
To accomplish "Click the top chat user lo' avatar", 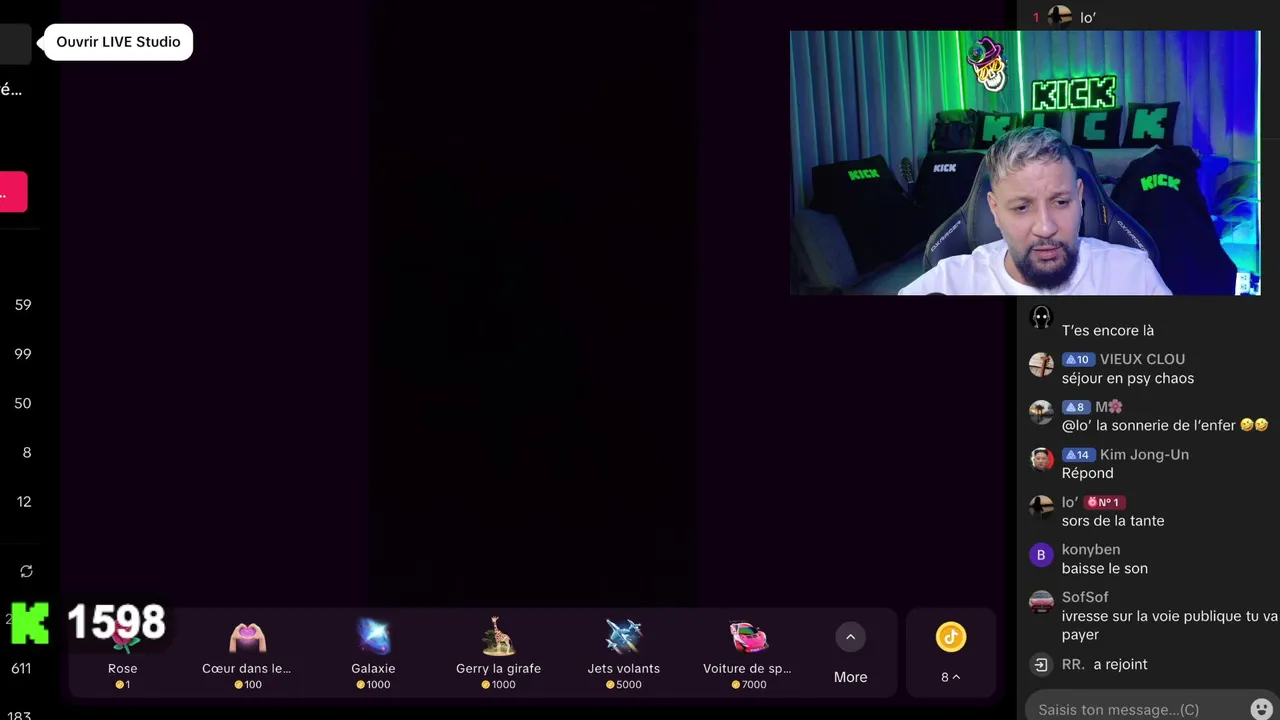I will click(1060, 16).
